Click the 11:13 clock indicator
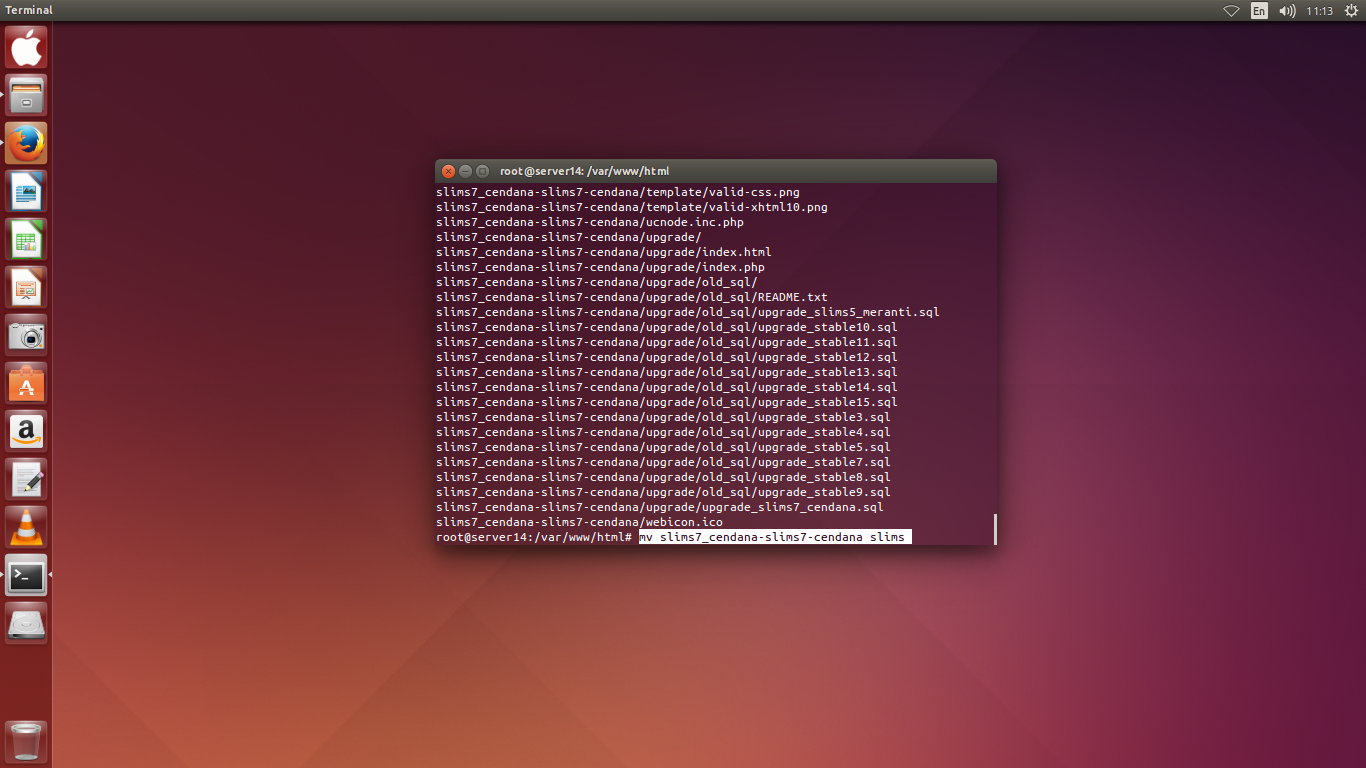Viewport: 1366px width, 768px height. (1320, 11)
